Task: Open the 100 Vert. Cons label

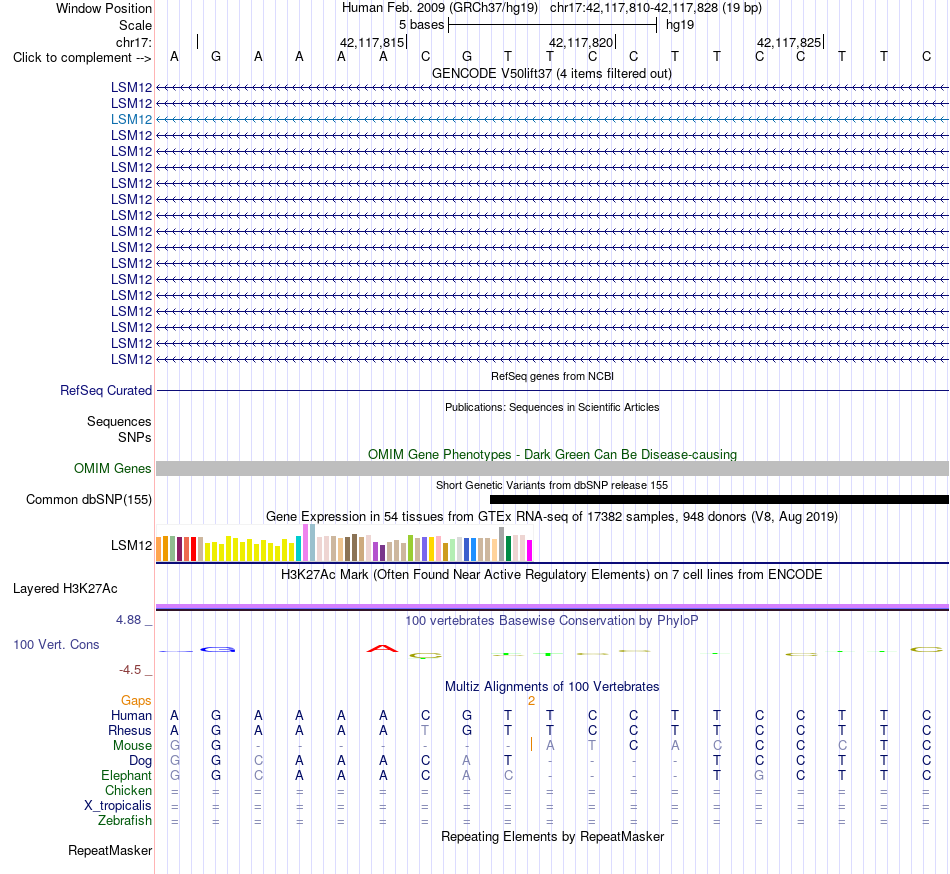Action: 56,644
